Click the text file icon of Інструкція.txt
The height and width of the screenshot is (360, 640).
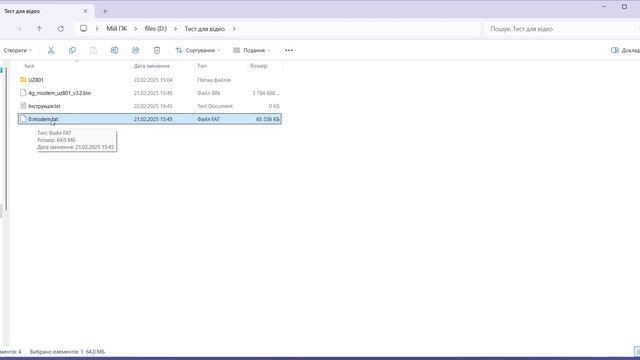23,106
